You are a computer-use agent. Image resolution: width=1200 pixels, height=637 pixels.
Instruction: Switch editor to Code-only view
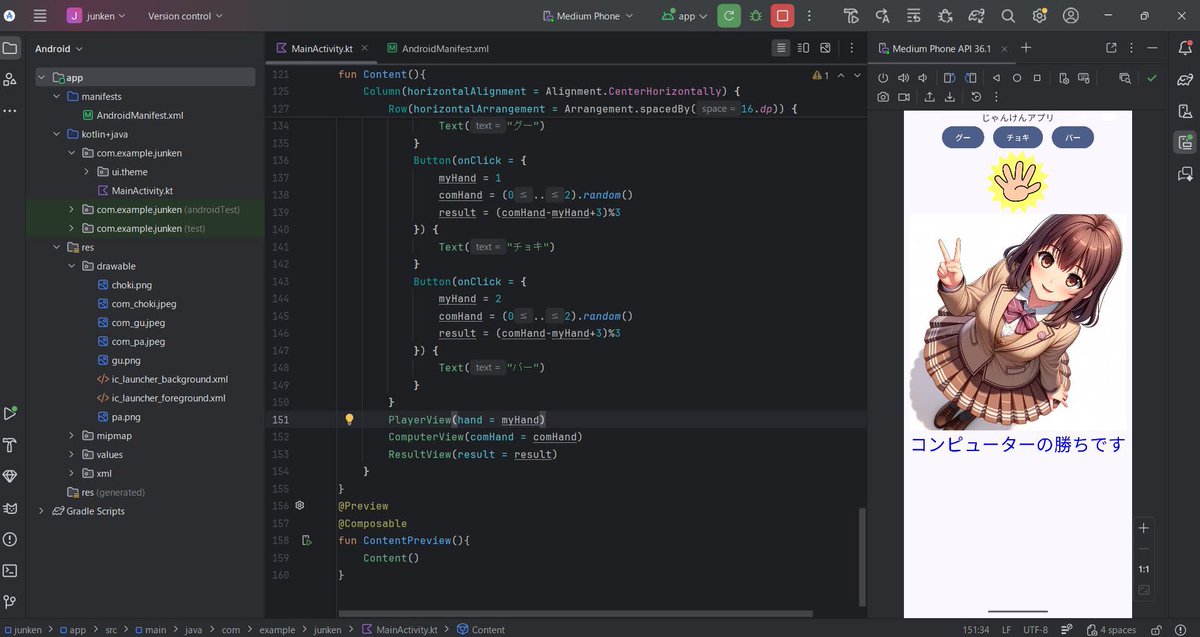[x=781, y=48]
